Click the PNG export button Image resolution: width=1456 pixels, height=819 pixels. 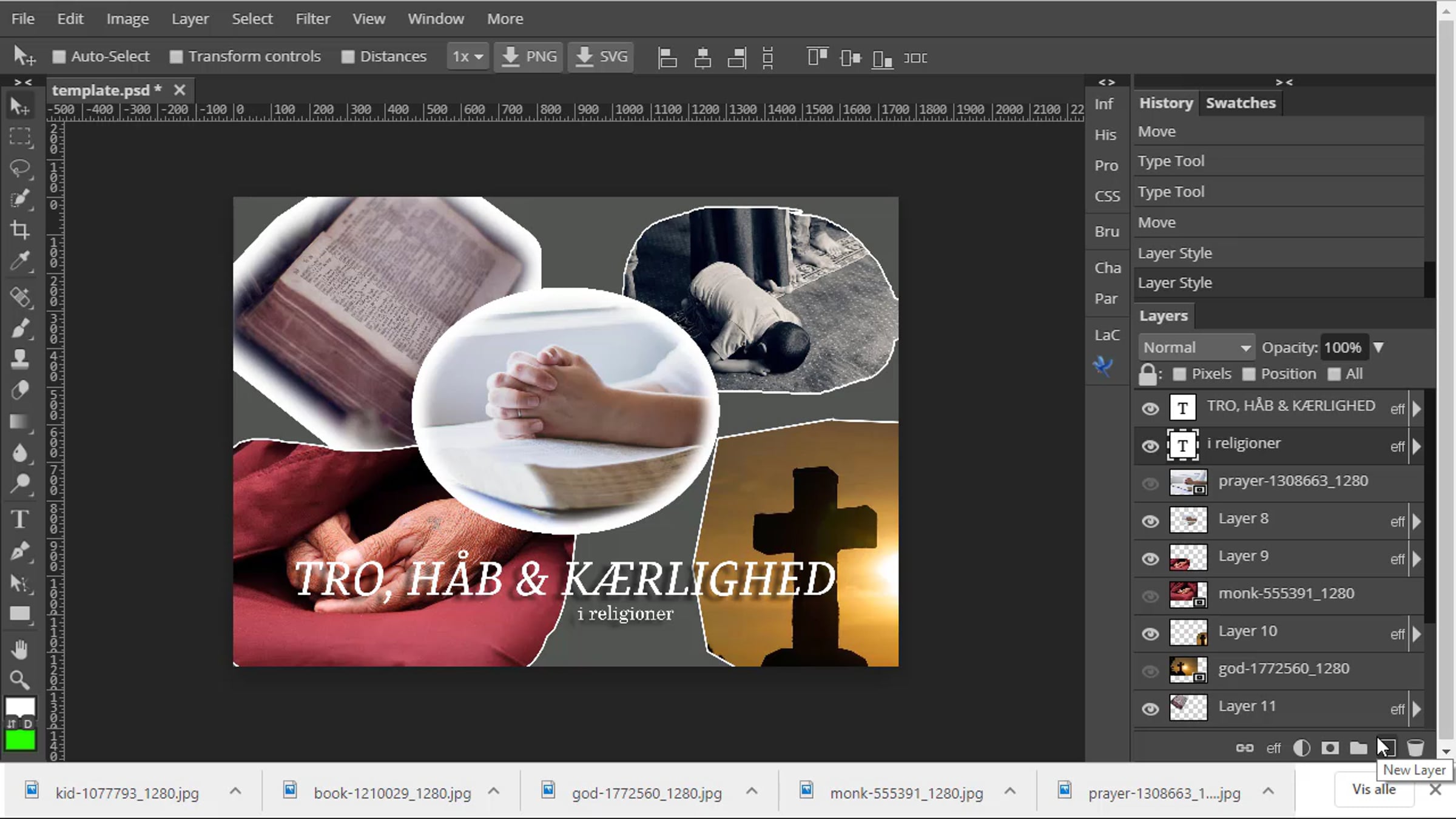point(529,57)
